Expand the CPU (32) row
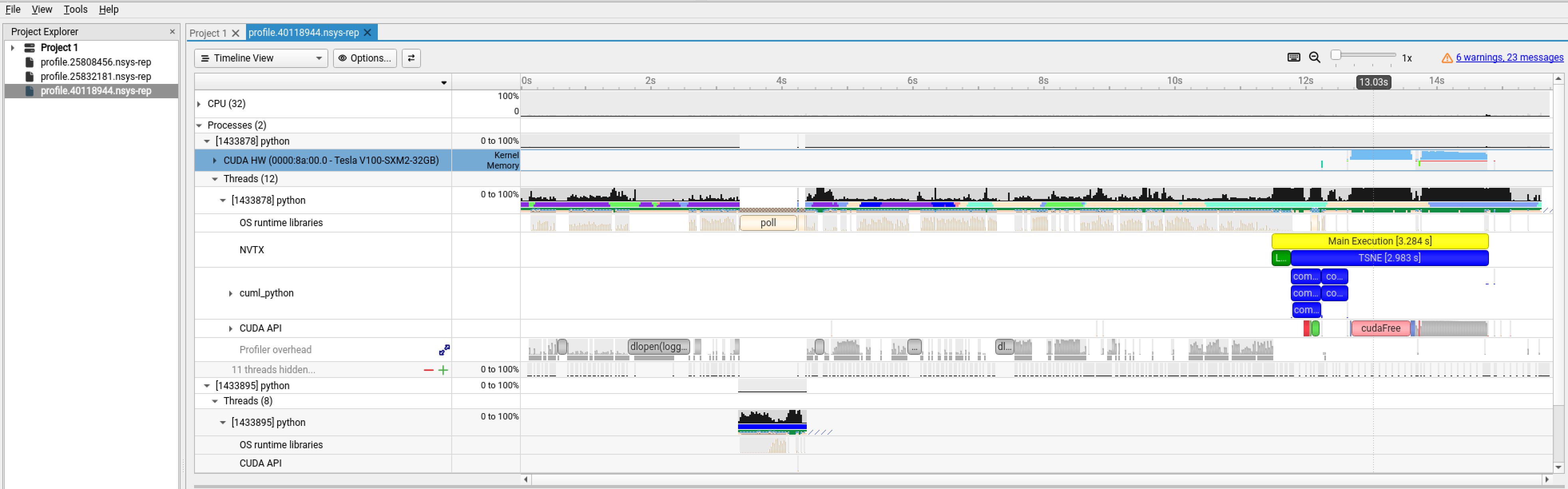Image resolution: width=1568 pixels, height=489 pixels. coord(199,104)
